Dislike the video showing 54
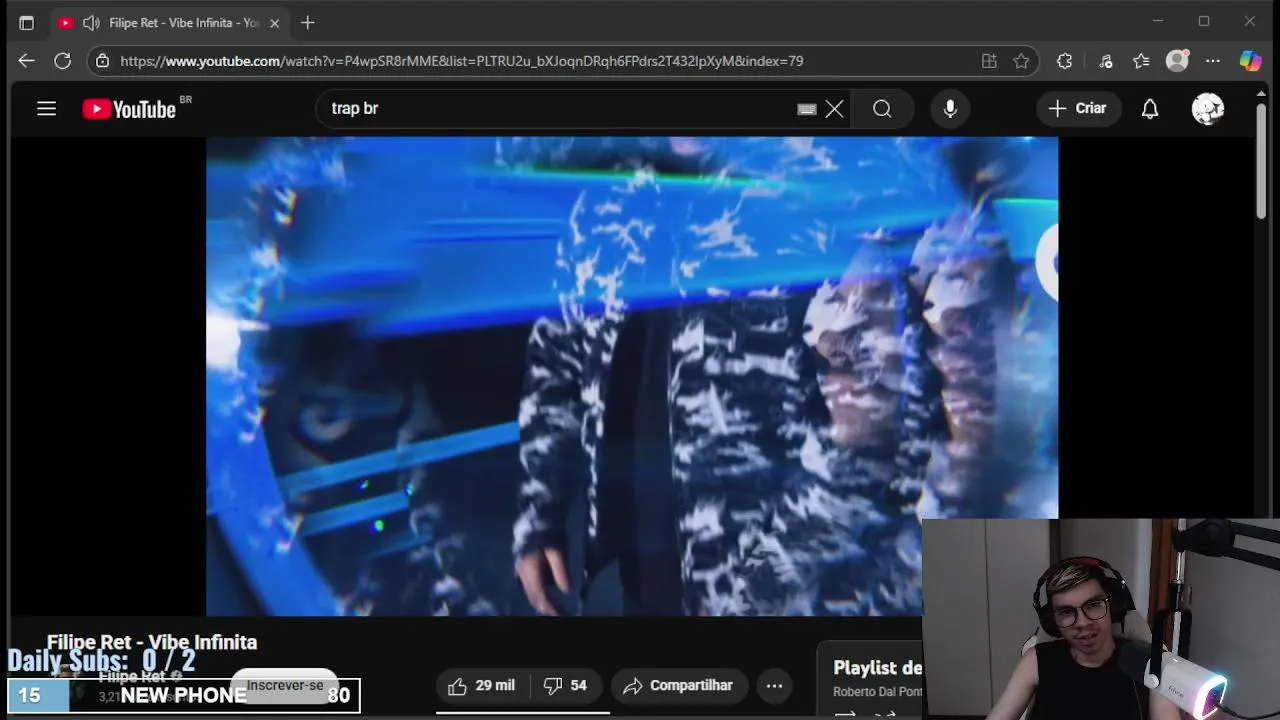The width and height of the screenshot is (1280, 720). point(565,685)
